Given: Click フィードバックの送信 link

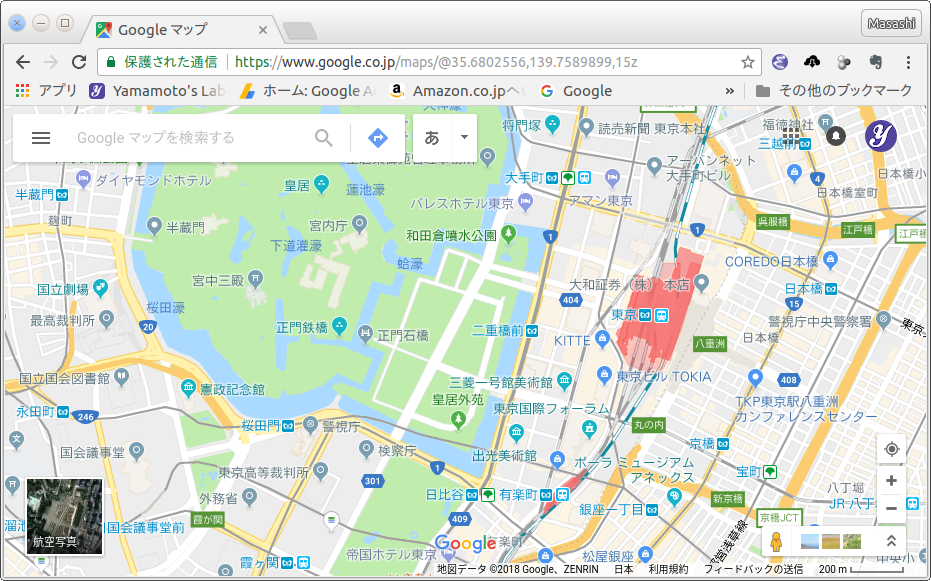Looking at the screenshot, I should (753, 570).
